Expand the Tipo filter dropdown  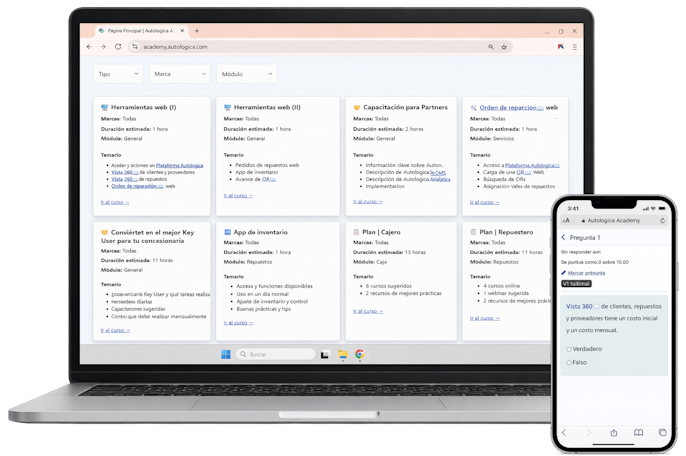click(x=118, y=74)
